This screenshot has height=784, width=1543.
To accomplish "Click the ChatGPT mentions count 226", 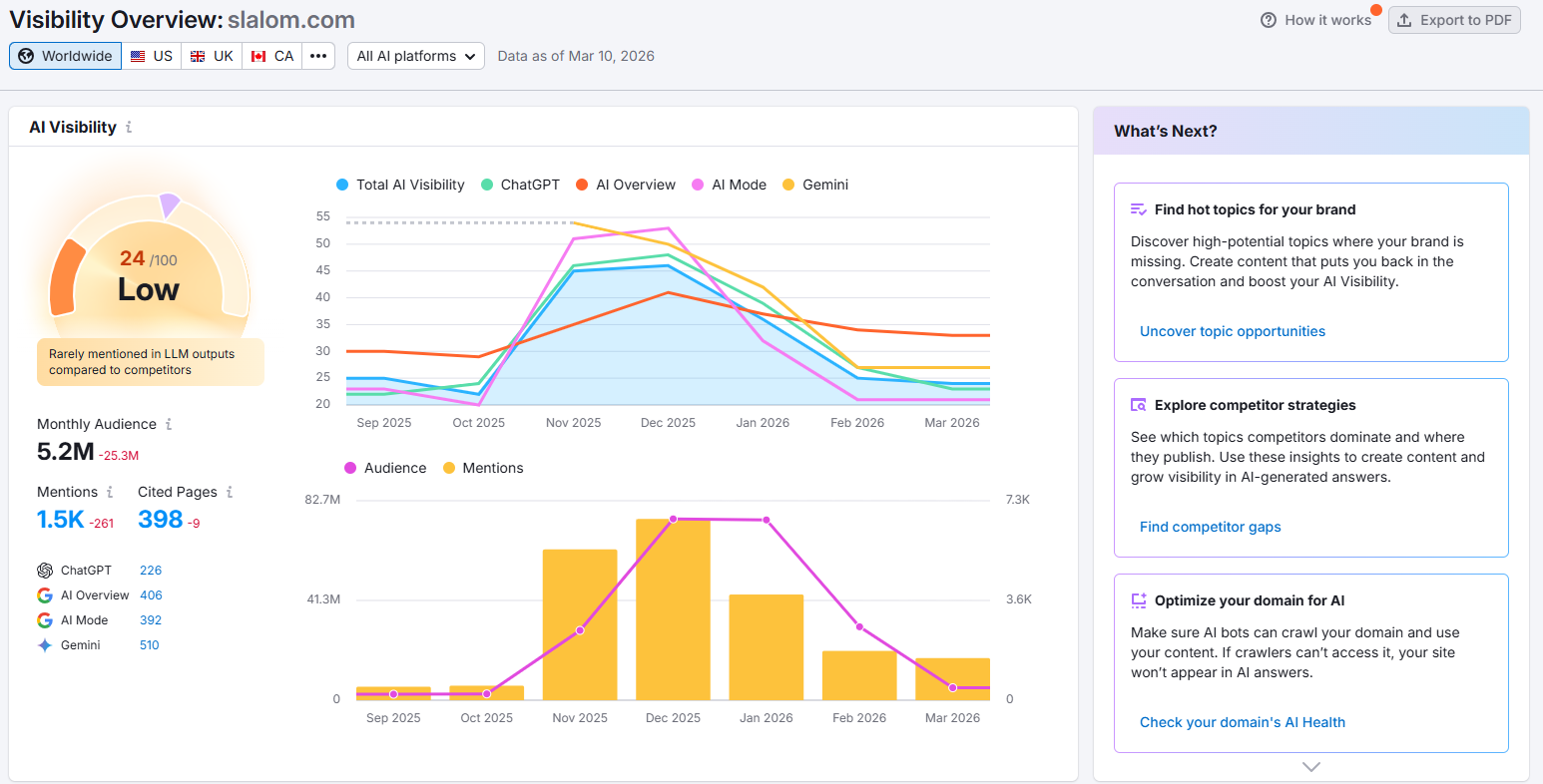I will 151,571.
